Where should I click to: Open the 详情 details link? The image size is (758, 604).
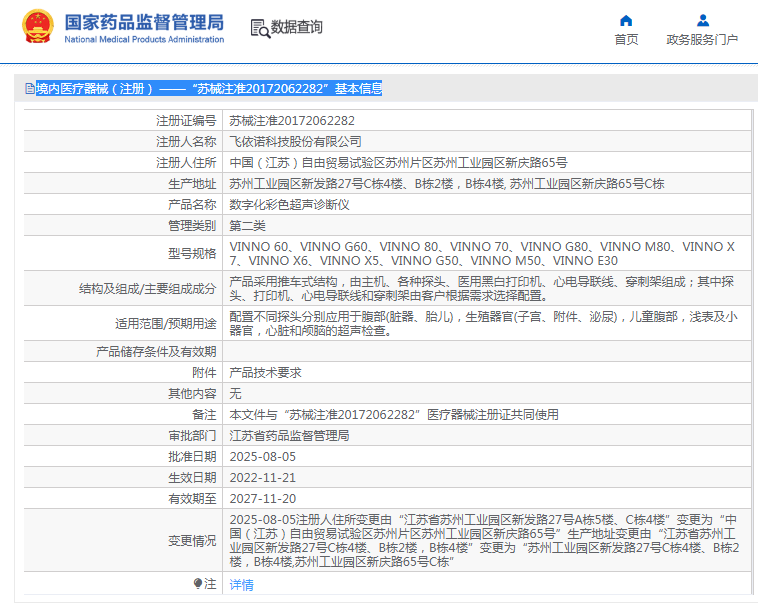241,585
